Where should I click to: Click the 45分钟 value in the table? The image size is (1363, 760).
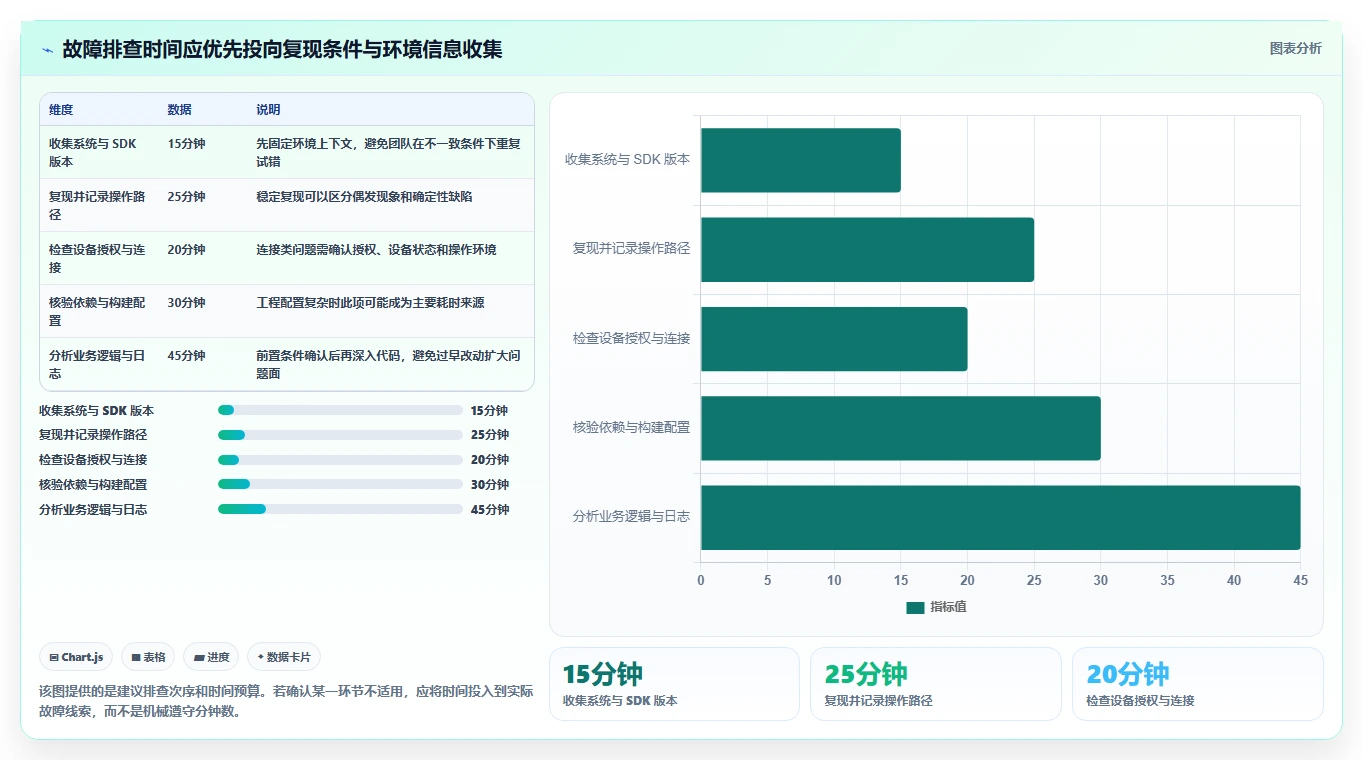tap(187, 356)
